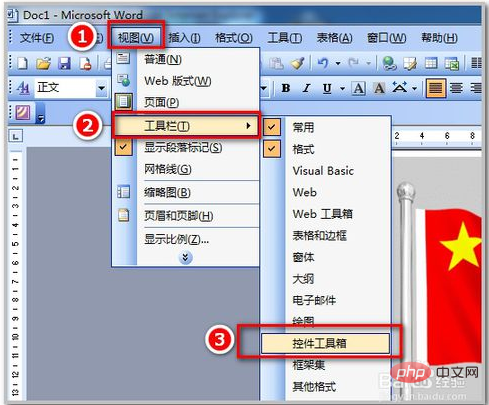Click the Character Border A icon
This screenshot has height=405, width=489.
point(359,88)
